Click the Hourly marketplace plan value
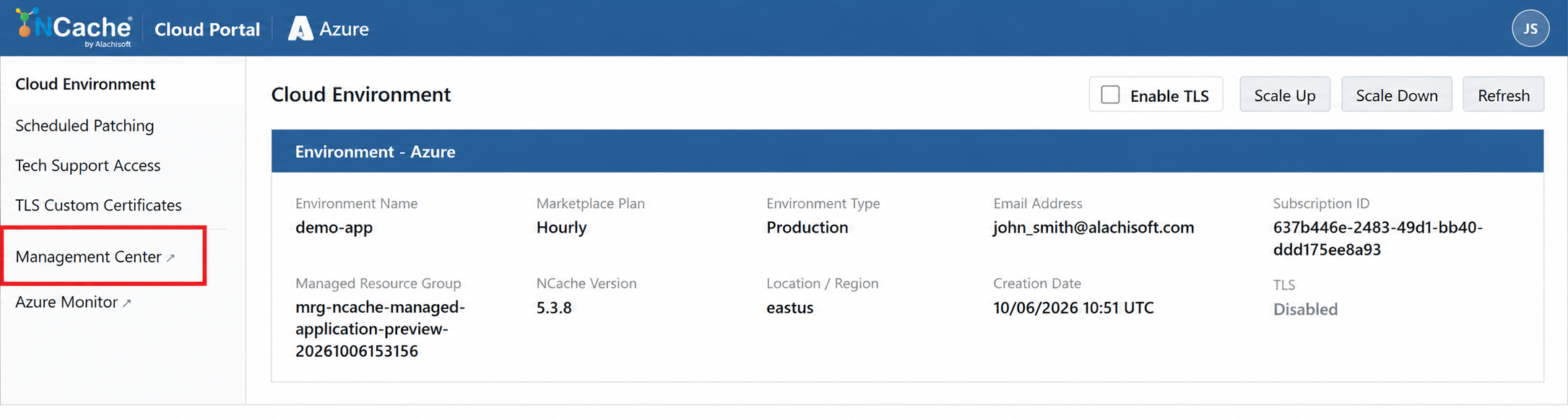Screen dimensions: 1568x419 [x=561, y=228]
